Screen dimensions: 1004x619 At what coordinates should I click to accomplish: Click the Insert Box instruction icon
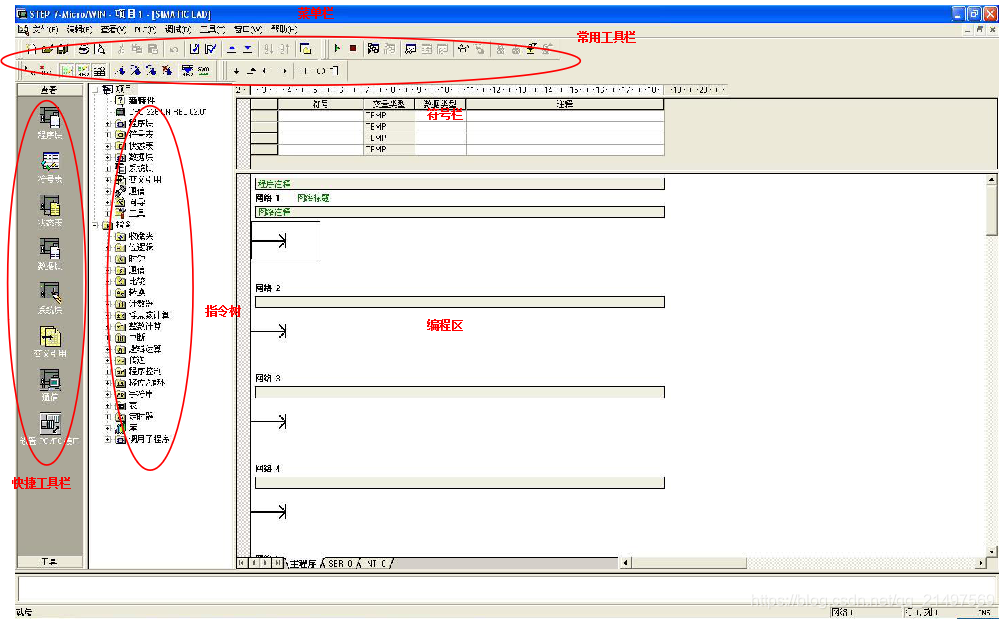point(335,71)
